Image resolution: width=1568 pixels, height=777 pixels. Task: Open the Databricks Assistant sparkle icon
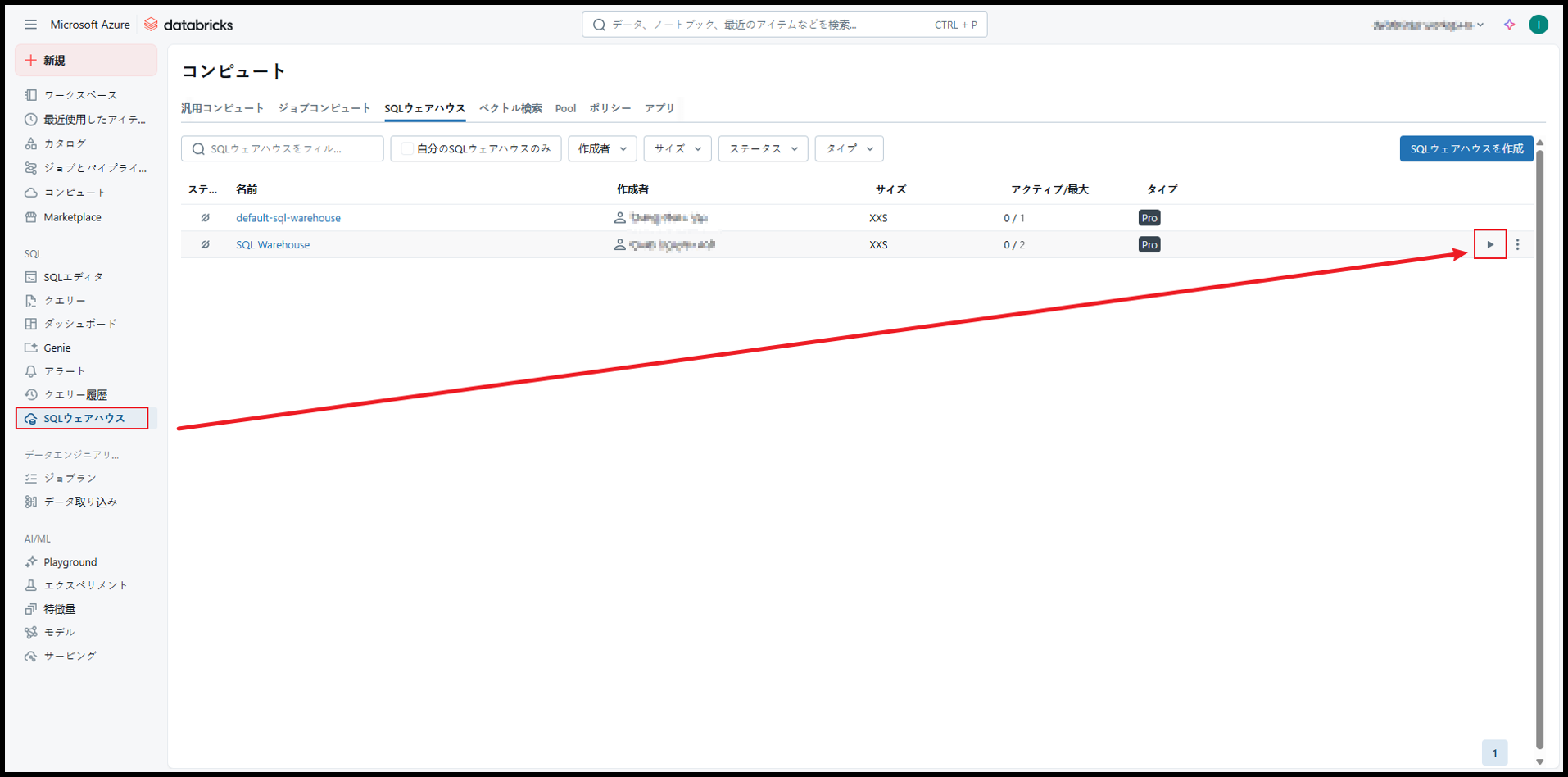1509,25
